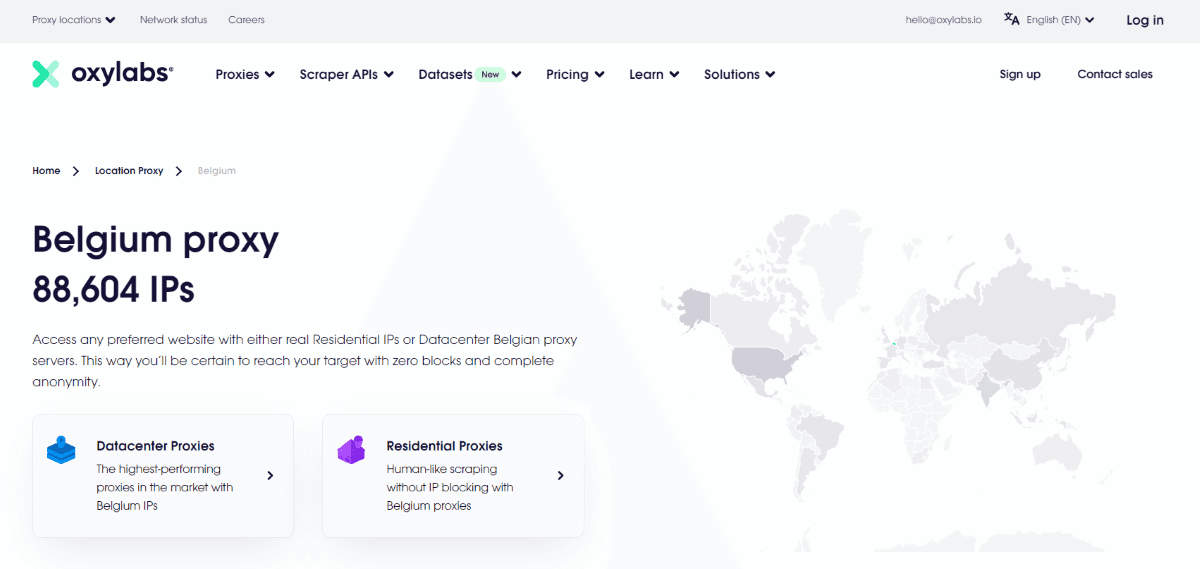The image size is (1200, 569).
Task: Expand the Scraper APIs menu
Action: point(347,74)
